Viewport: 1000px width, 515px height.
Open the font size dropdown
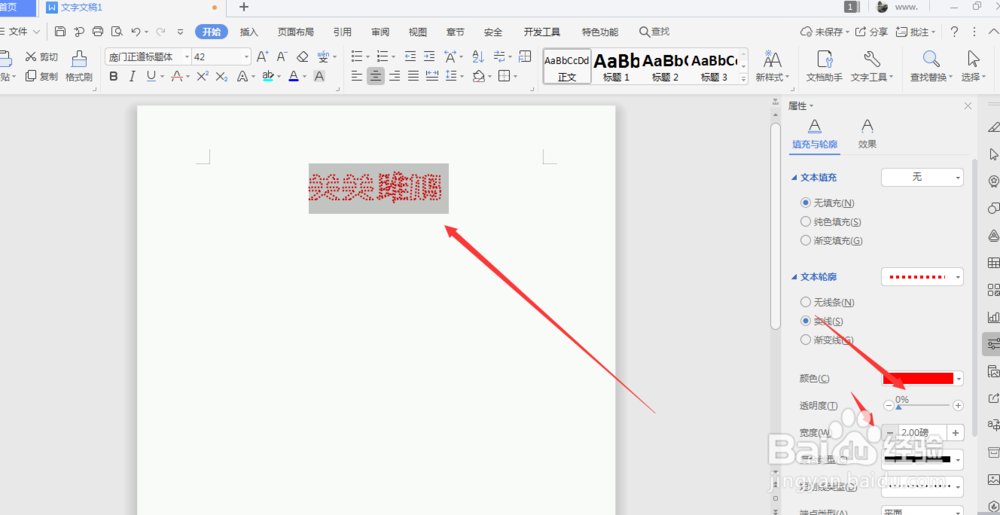click(246, 57)
